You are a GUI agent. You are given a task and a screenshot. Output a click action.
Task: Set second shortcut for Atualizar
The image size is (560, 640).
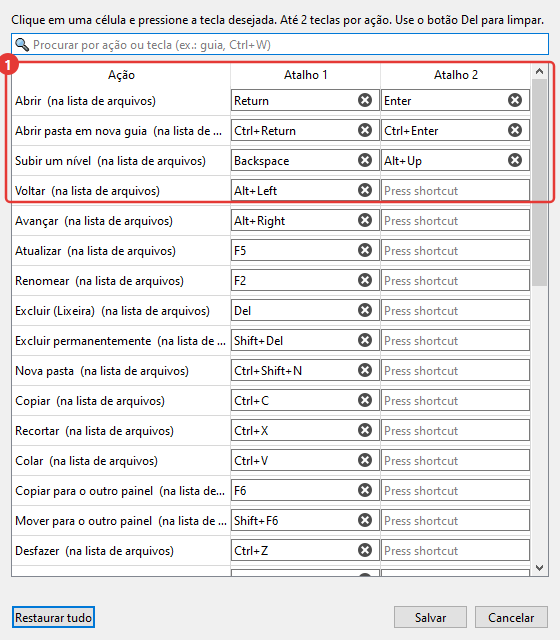(x=455, y=251)
